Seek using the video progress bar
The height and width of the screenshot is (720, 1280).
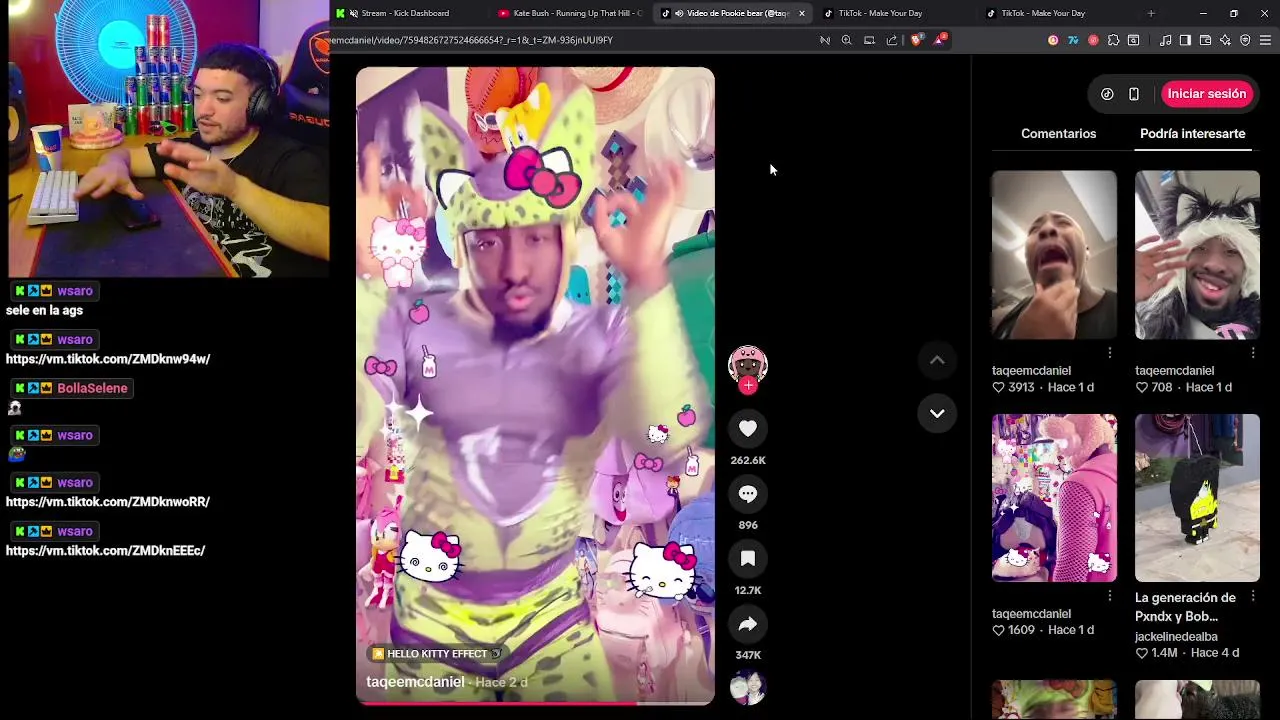pos(535,703)
